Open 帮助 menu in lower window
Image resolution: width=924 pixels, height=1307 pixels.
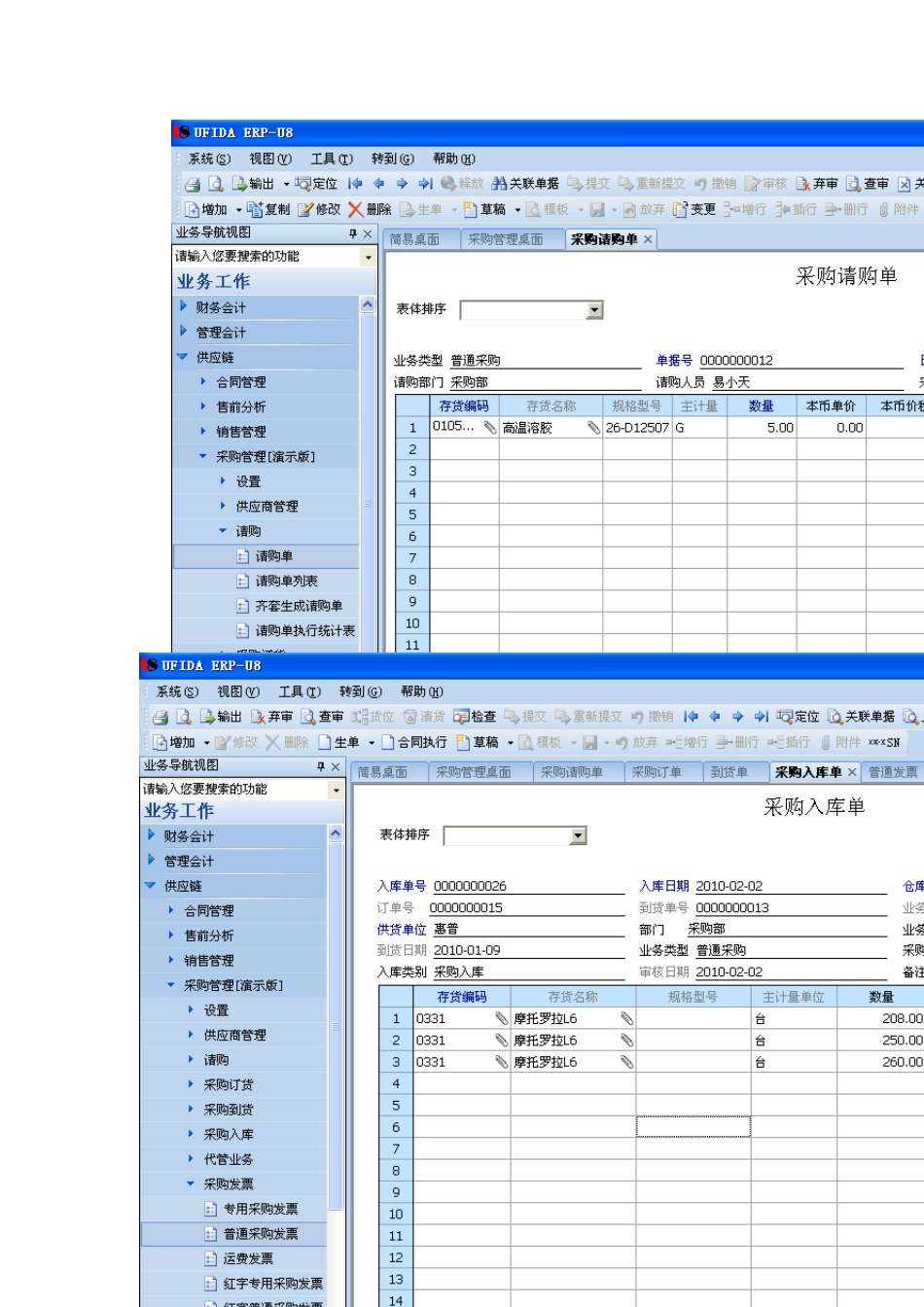point(422,691)
